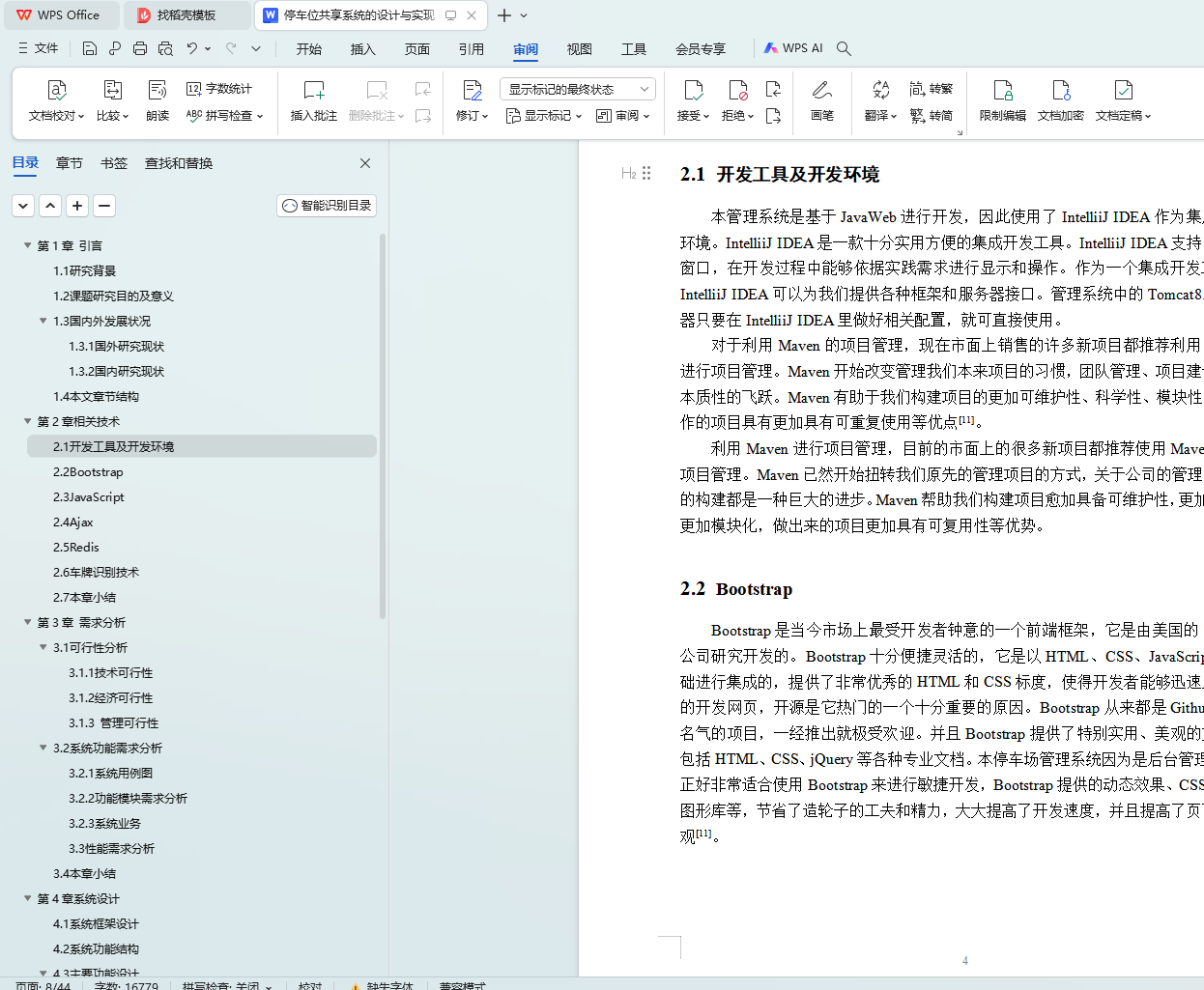
Task: Click 字数: 16779 in status bar
Action: (126, 985)
